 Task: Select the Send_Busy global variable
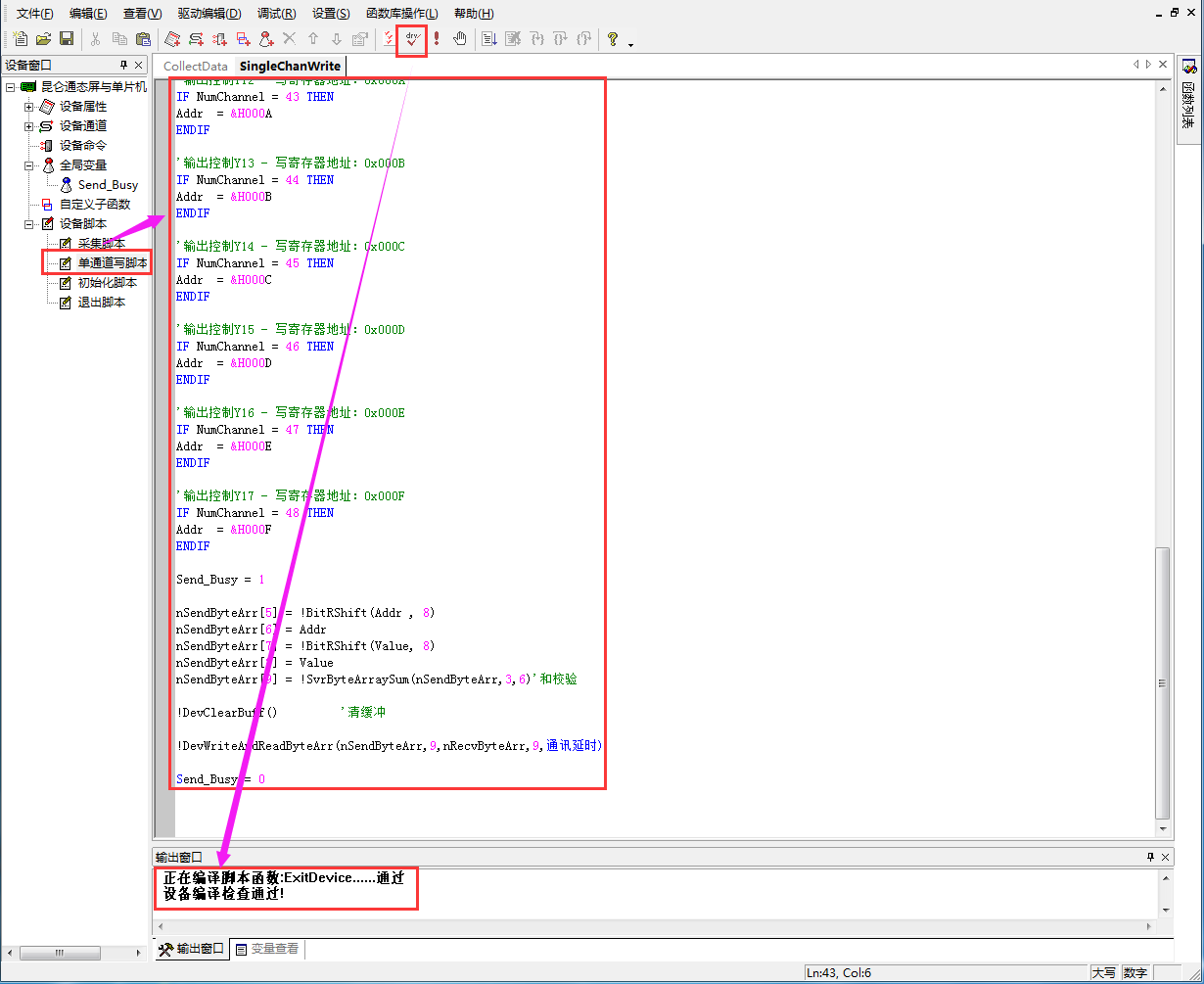click(x=108, y=184)
